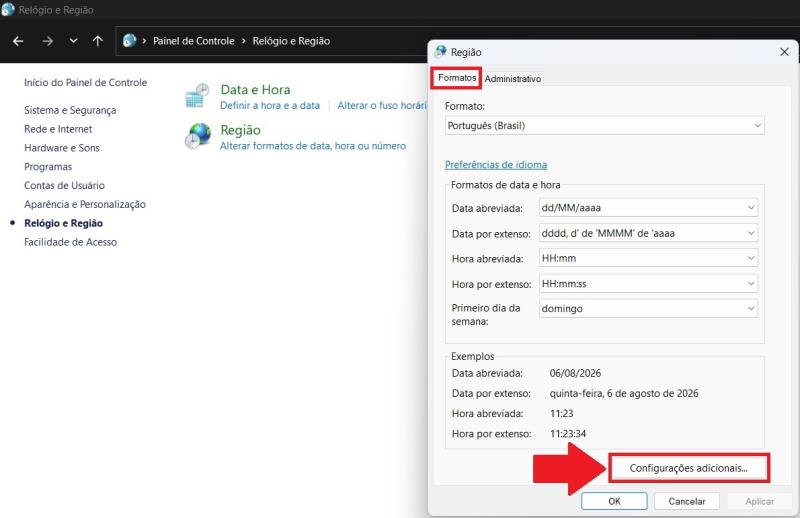This screenshot has width=800, height=518.
Task: Switch to the Formatos tab
Action: pyautogui.click(x=457, y=78)
